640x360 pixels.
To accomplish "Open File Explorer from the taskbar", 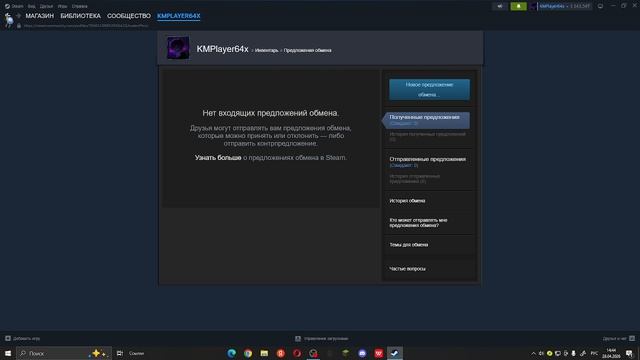I will tap(264, 353).
